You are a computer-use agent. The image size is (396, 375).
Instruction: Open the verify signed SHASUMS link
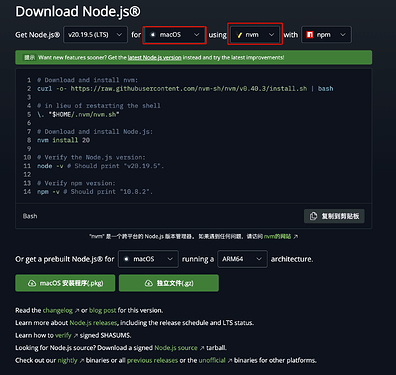(63, 335)
